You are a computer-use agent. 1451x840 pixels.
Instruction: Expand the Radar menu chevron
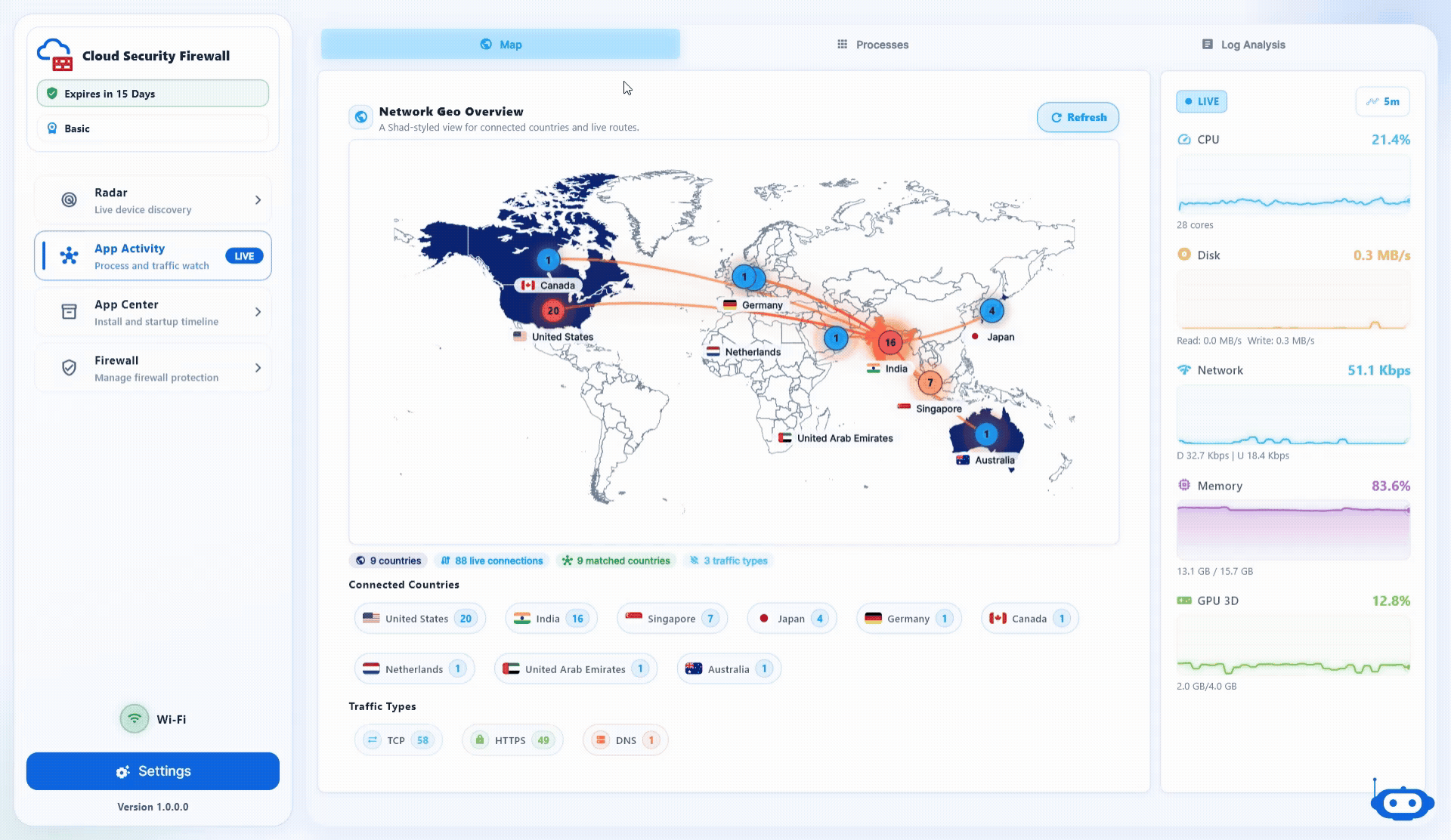click(258, 200)
